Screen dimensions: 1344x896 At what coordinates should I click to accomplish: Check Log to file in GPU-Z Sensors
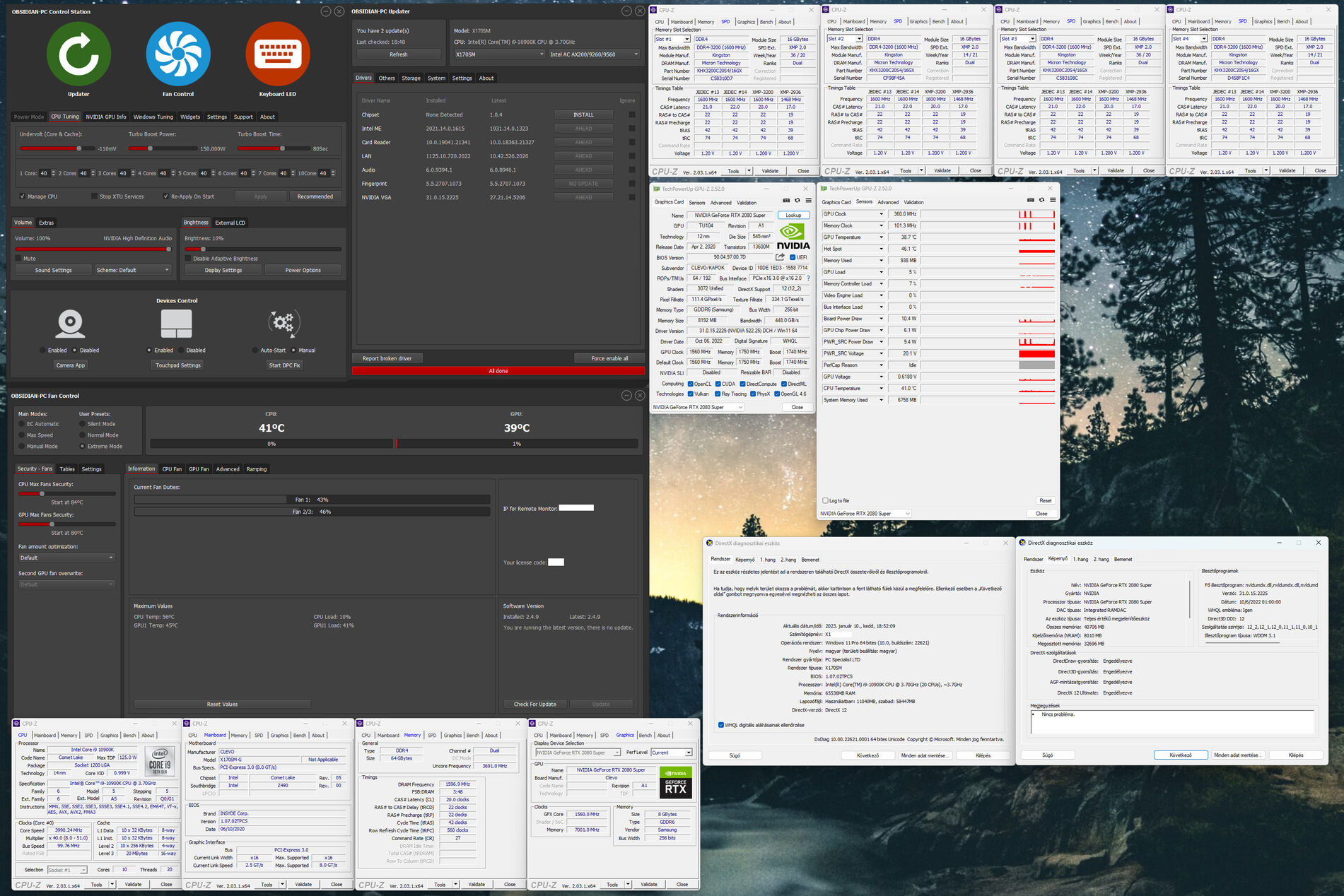point(825,500)
